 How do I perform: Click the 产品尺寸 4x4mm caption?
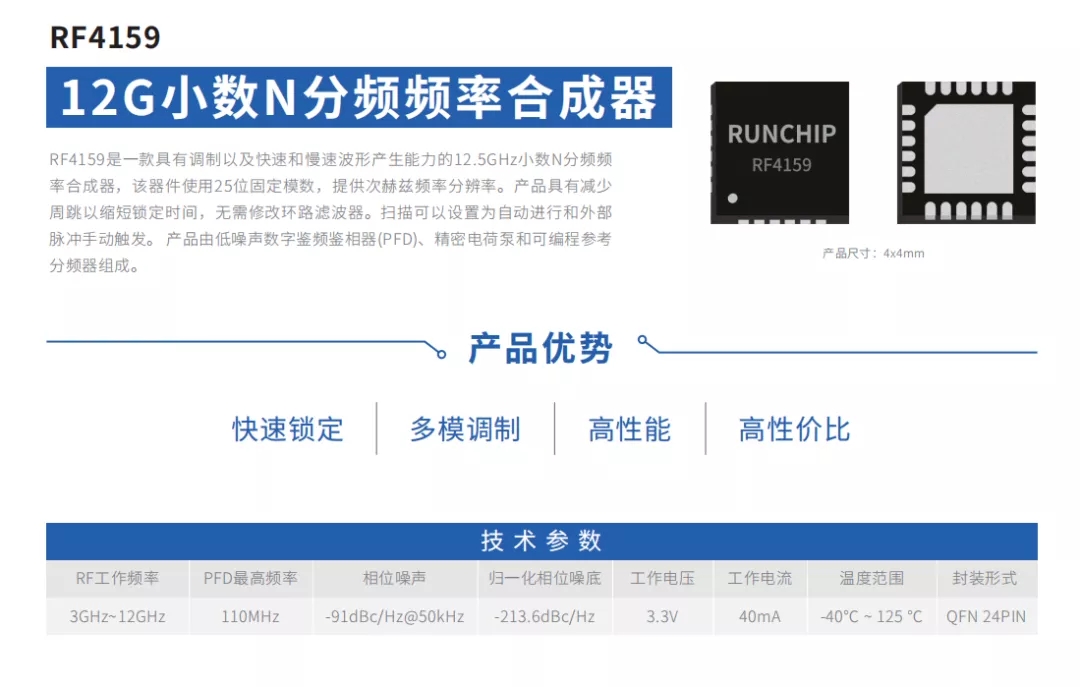pos(873,253)
